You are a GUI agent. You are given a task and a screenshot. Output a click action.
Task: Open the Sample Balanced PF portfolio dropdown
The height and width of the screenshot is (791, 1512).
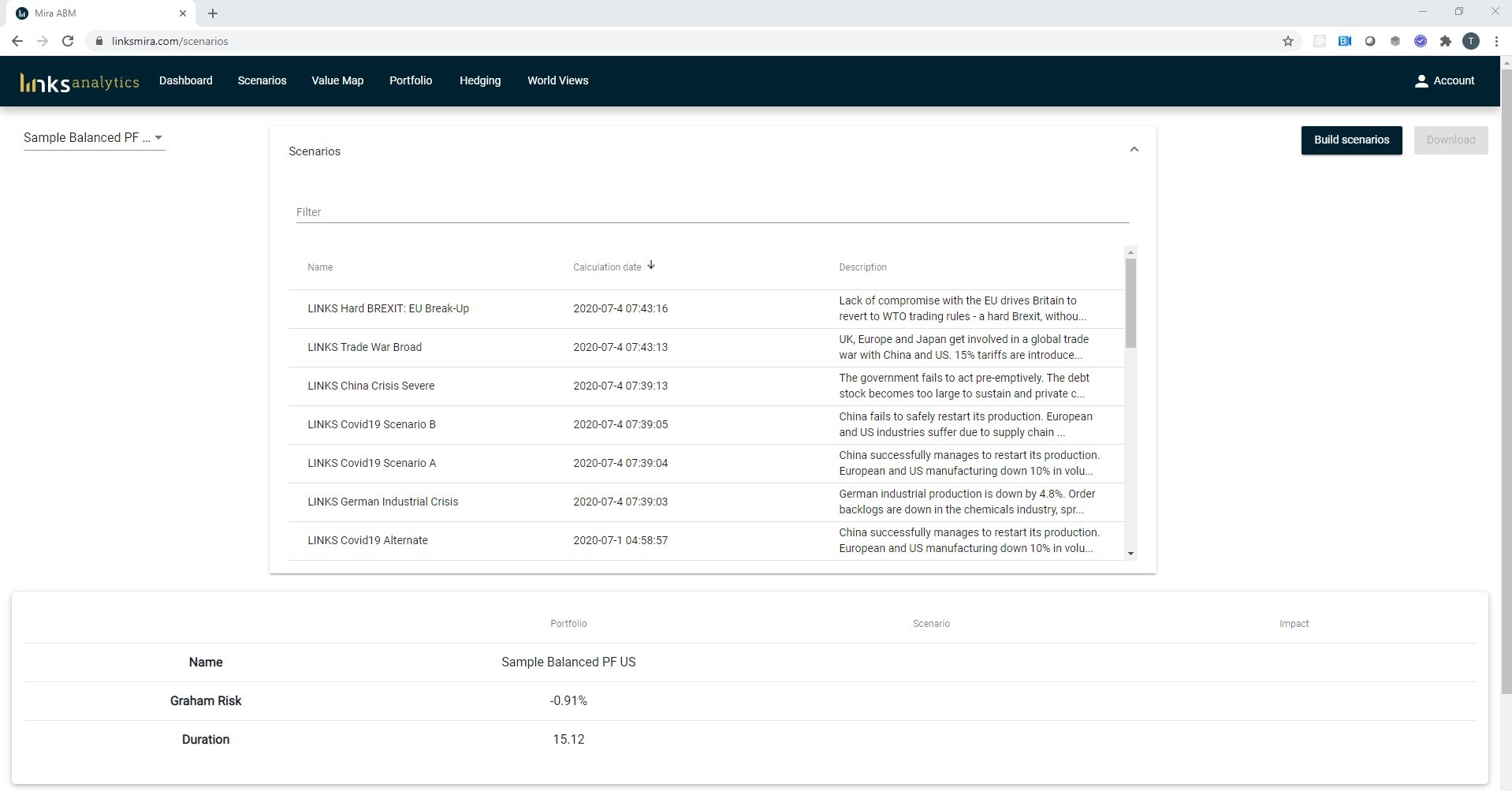point(94,137)
